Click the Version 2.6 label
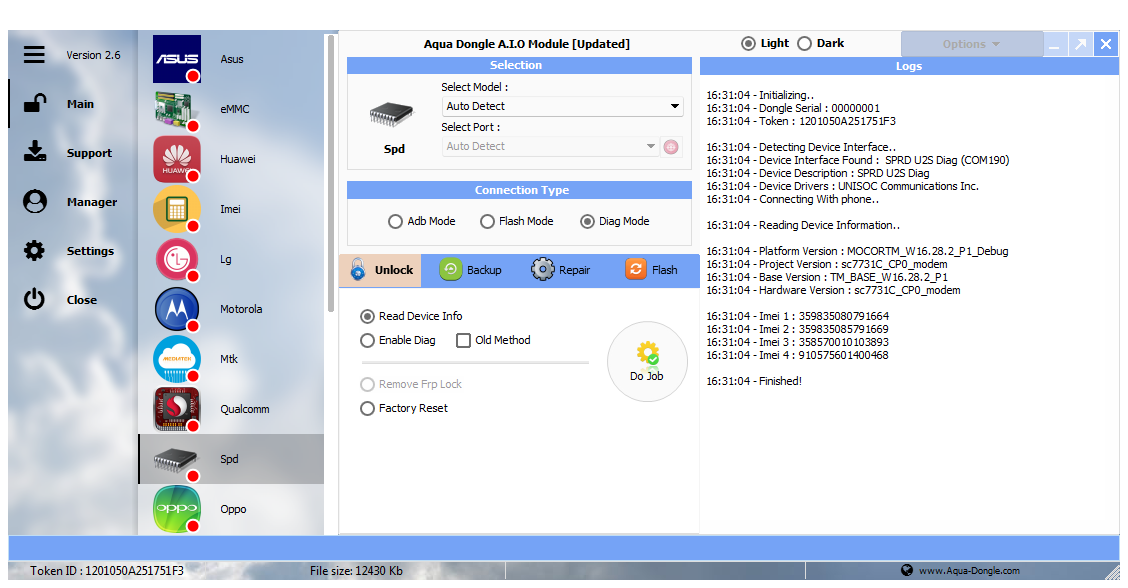Screen dimensions: 1128x588 [x=94, y=55]
